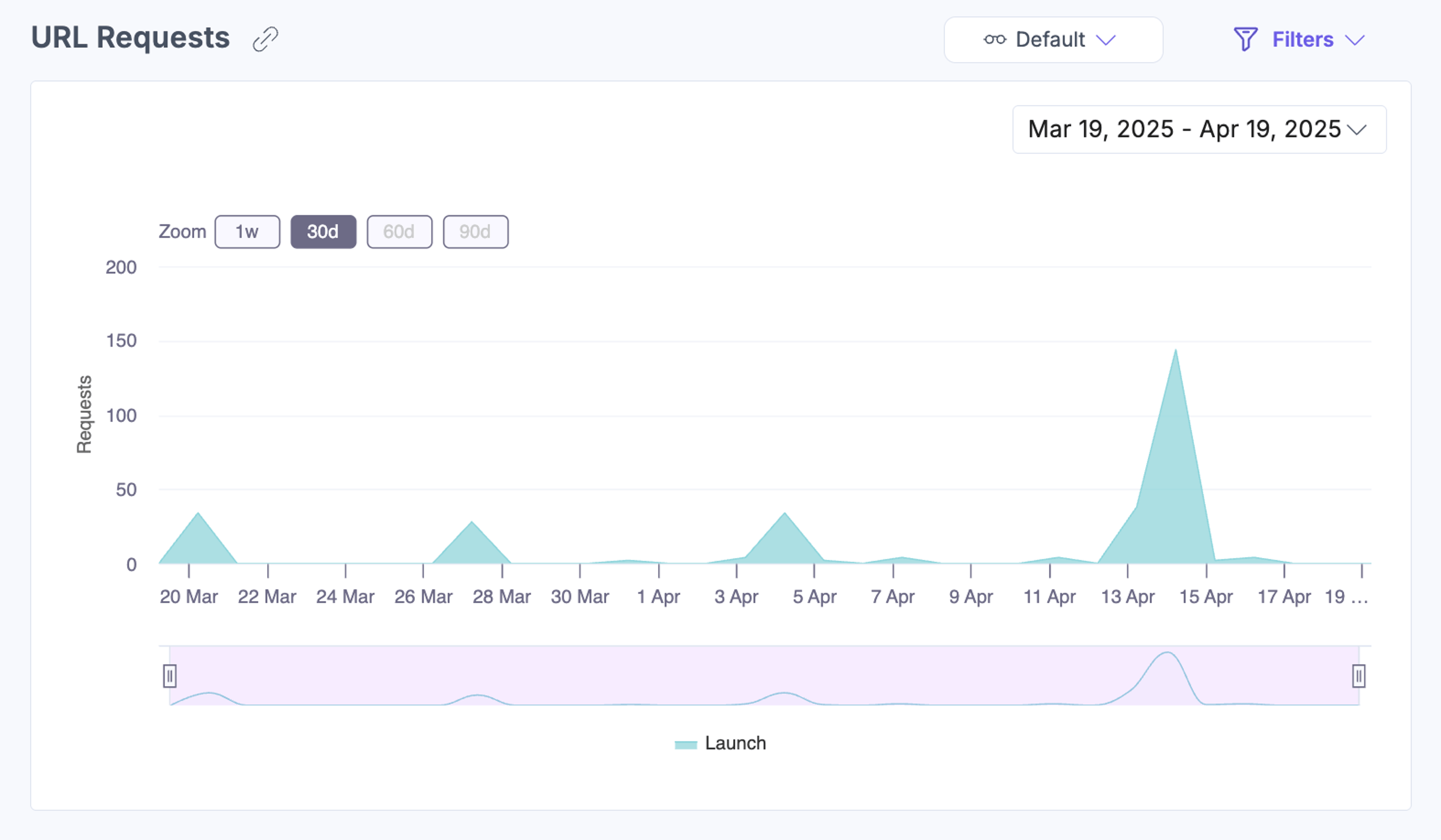Click the Filters chevron arrow
1441x840 pixels.
1355,40
